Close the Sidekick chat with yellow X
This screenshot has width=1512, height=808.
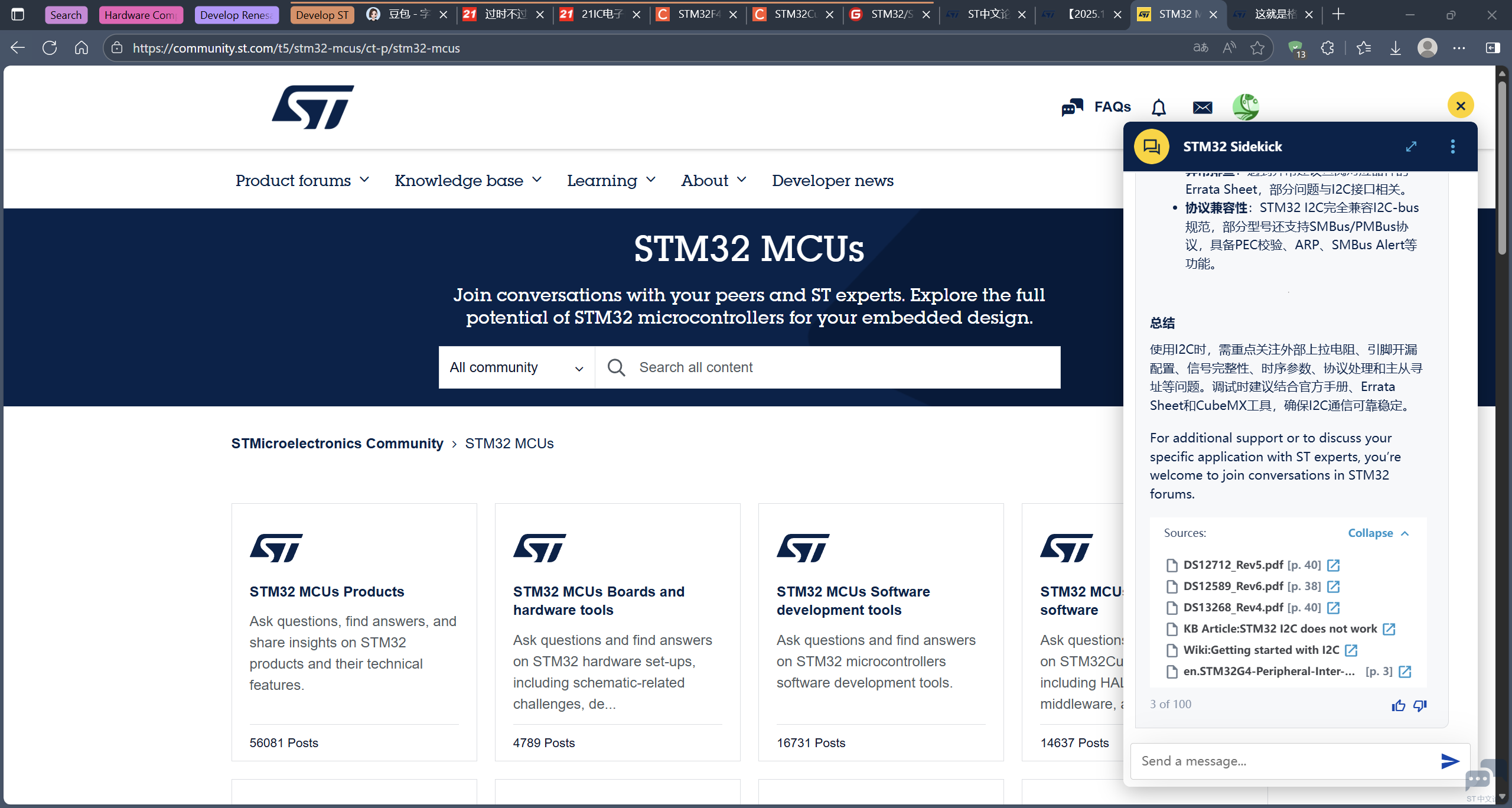(1461, 106)
